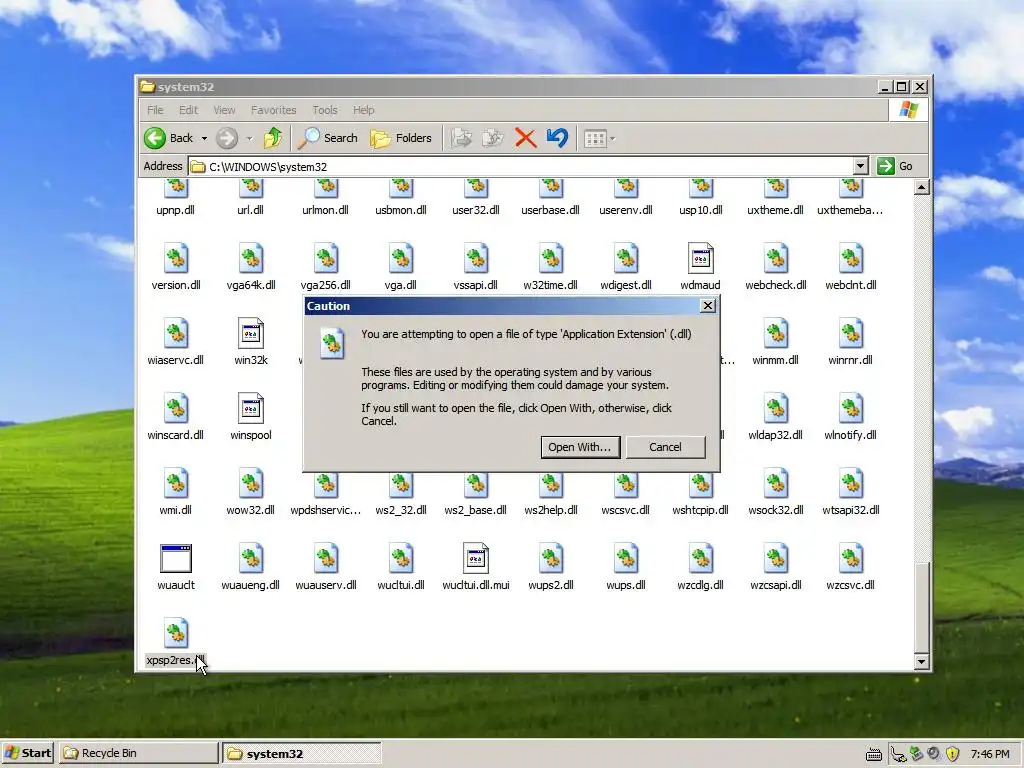
Task: Select the wow32.dll icon
Action: [251, 484]
